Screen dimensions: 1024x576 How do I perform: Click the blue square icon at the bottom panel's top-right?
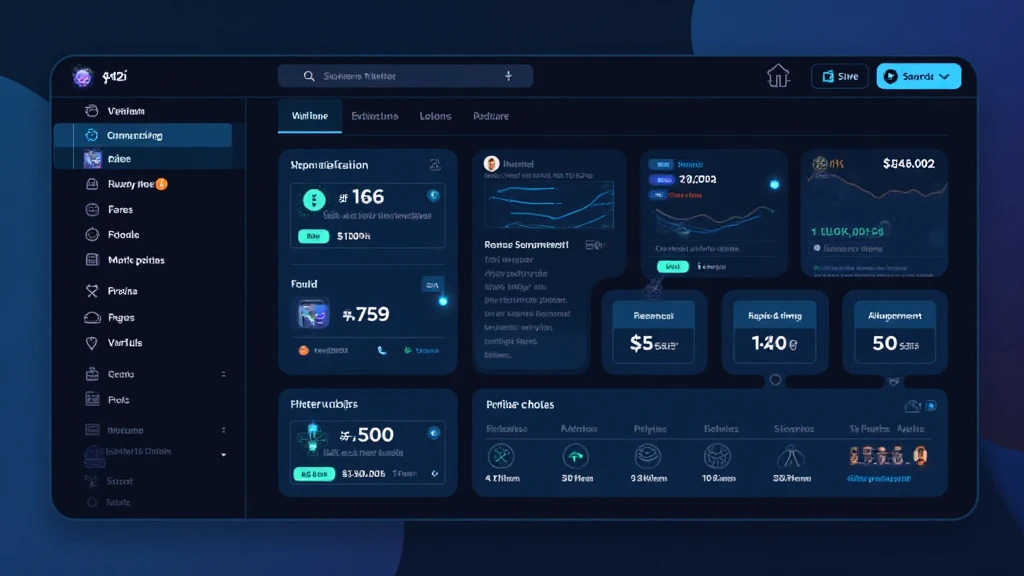tap(931, 406)
